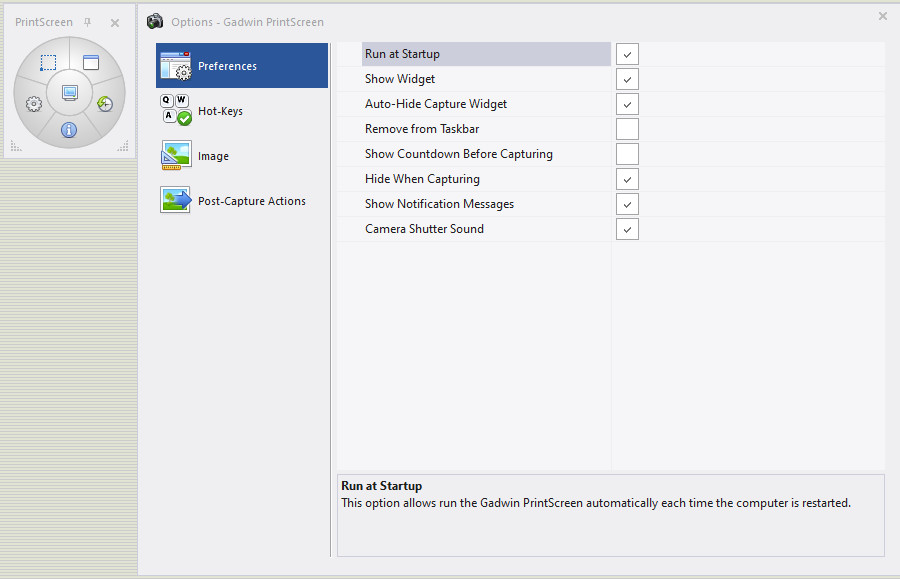Enable Show Countdown Before Capturing checkbox
The image size is (900, 579).
pos(627,154)
